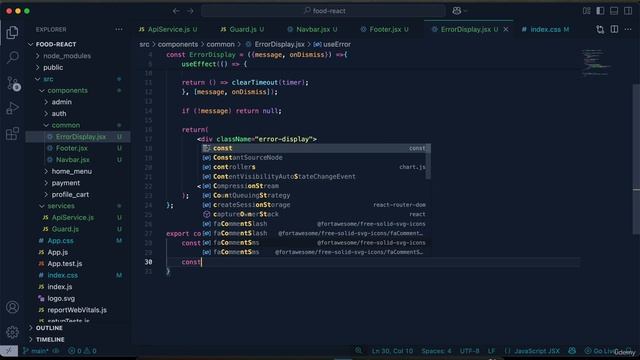This screenshot has height=360, width=640.
Task: Click the common breadcrumb segment
Action: click(220, 44)
